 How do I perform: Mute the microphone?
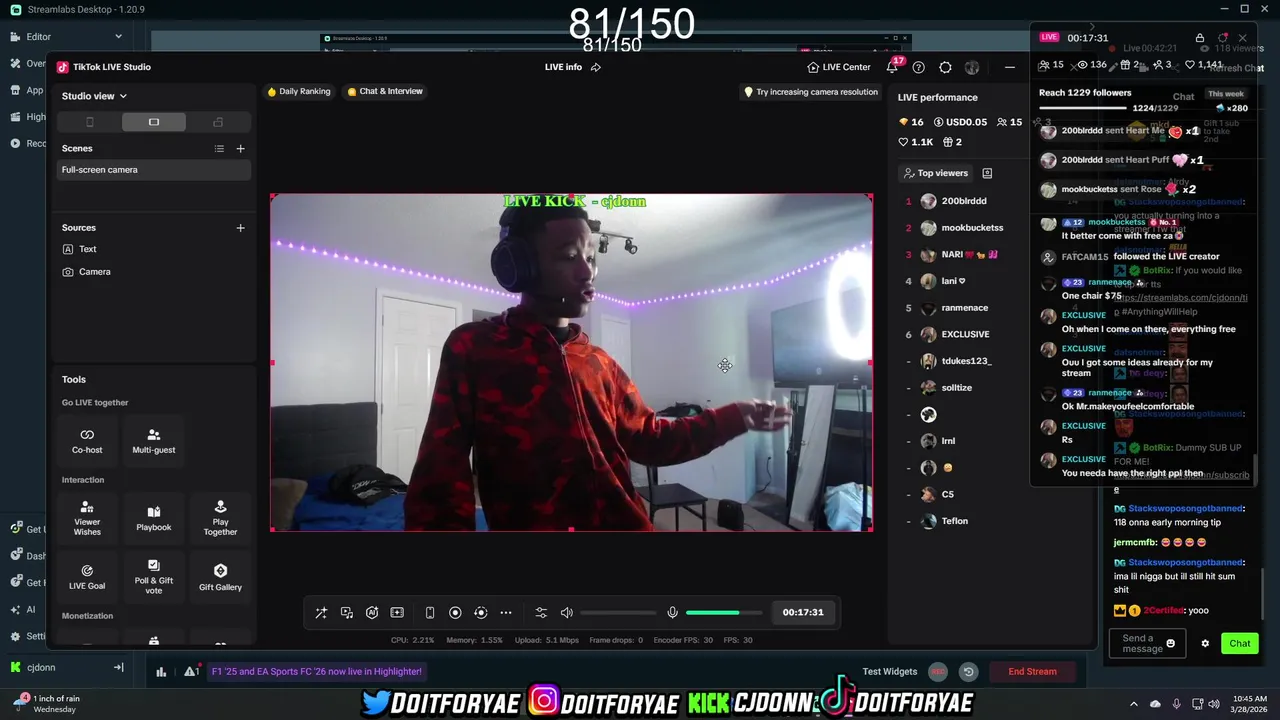672,612
